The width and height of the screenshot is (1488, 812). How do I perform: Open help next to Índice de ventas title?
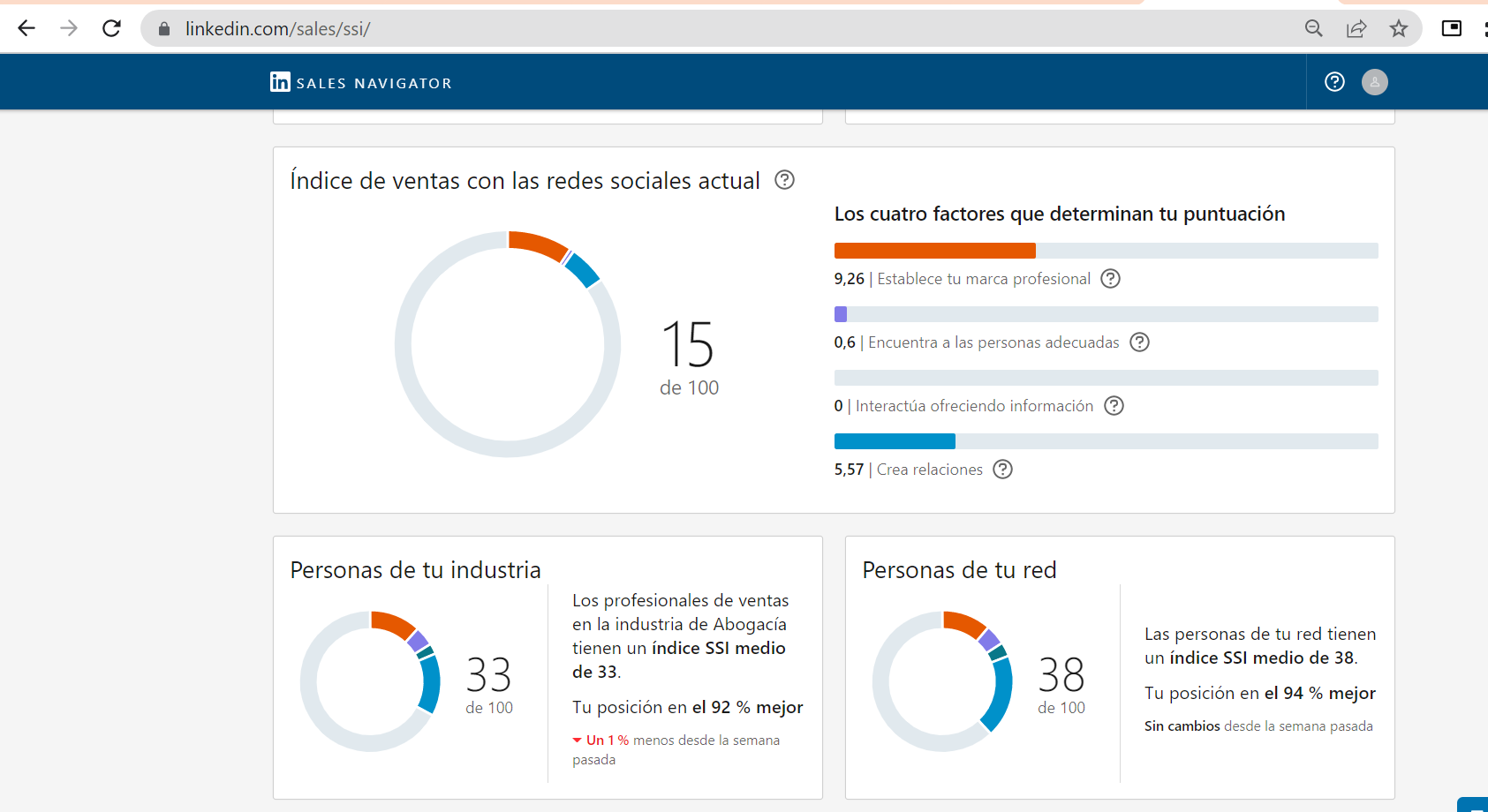tap(785, 180)
